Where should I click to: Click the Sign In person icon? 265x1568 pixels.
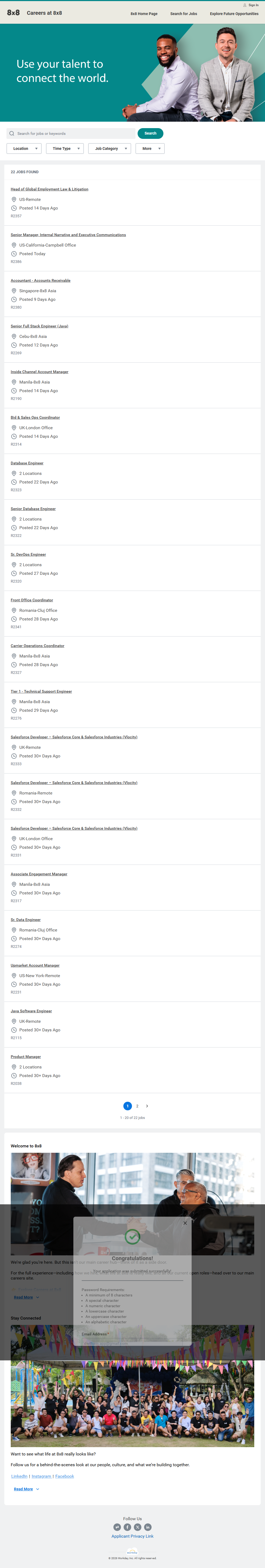coord(245,5)
